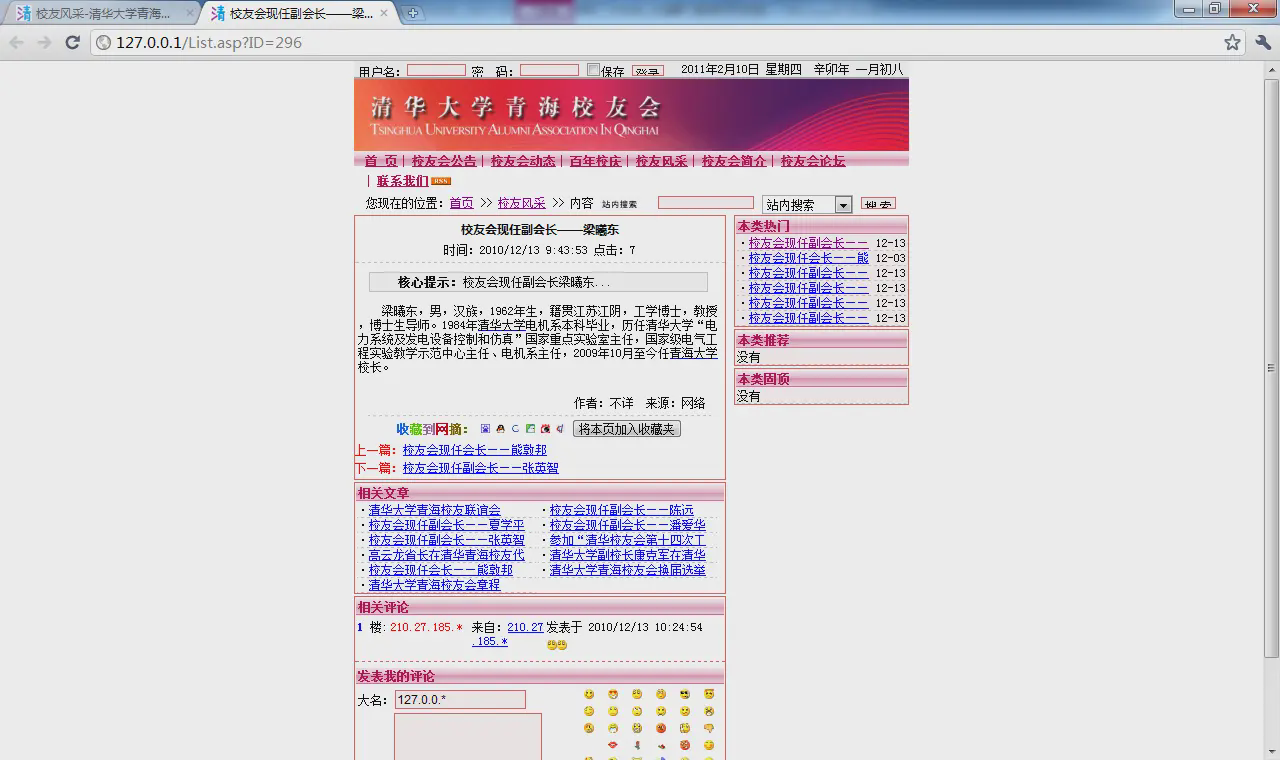Reload the page with browser refresh icon
This screenshot has height=760, width=1280.
tap(72, 42)
